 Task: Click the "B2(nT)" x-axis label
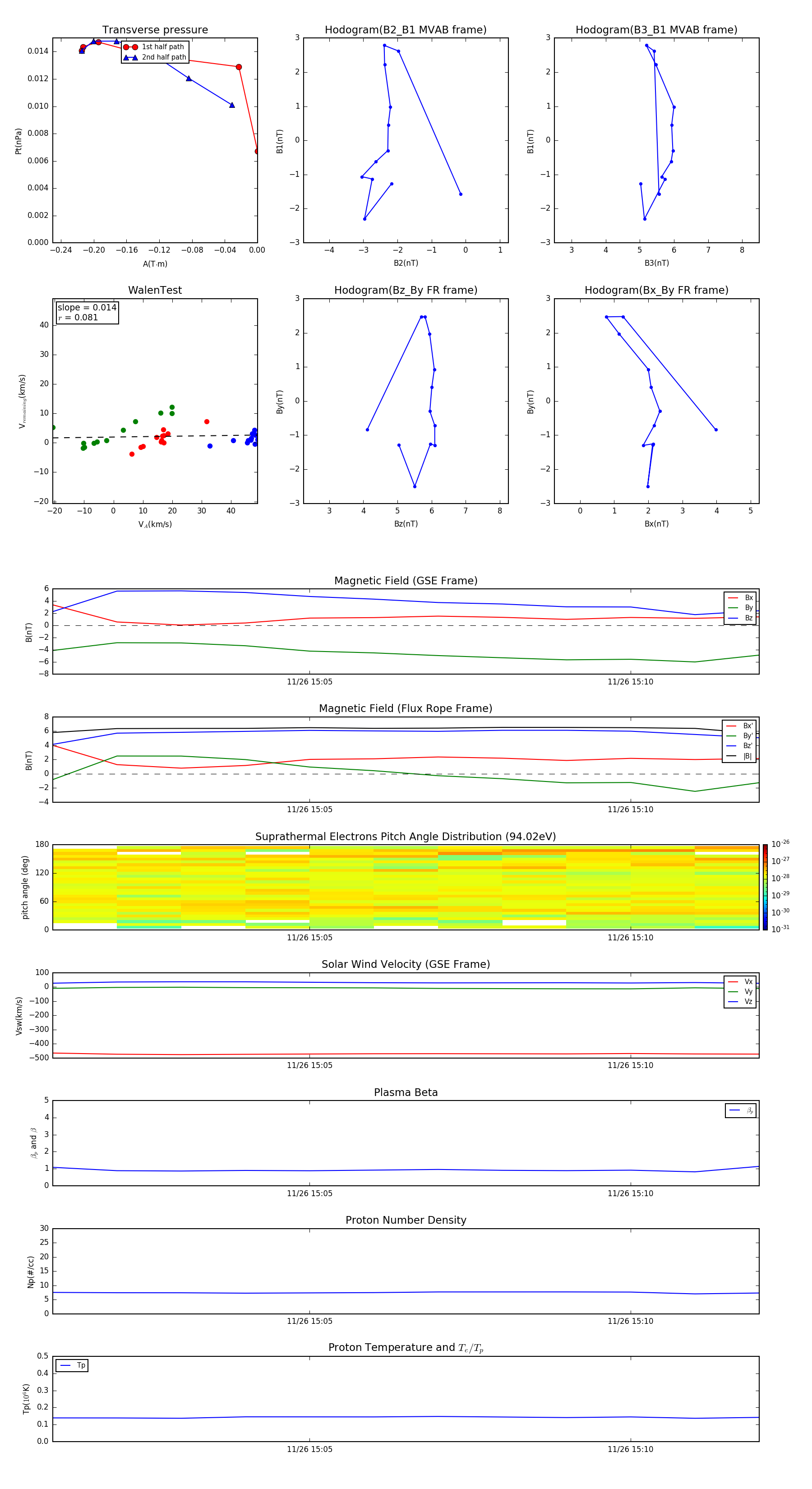tap(406, 263)
